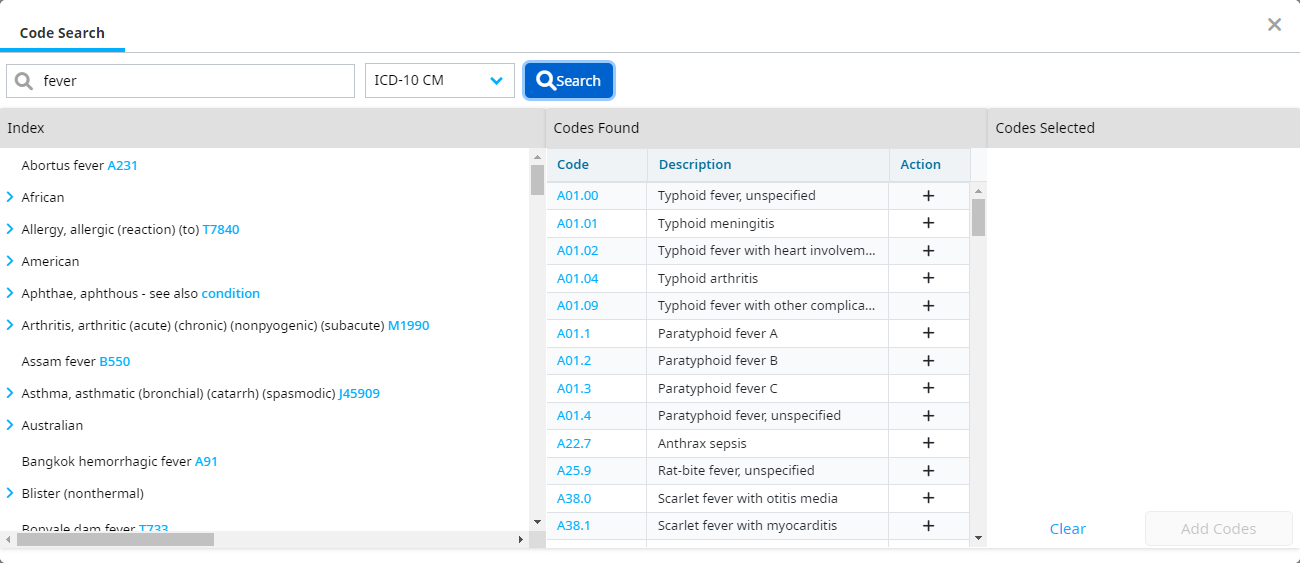Click plus for Typhoid fever, unspecified
Viewport: 1300px width, 563px height.
tap(928, 196)
